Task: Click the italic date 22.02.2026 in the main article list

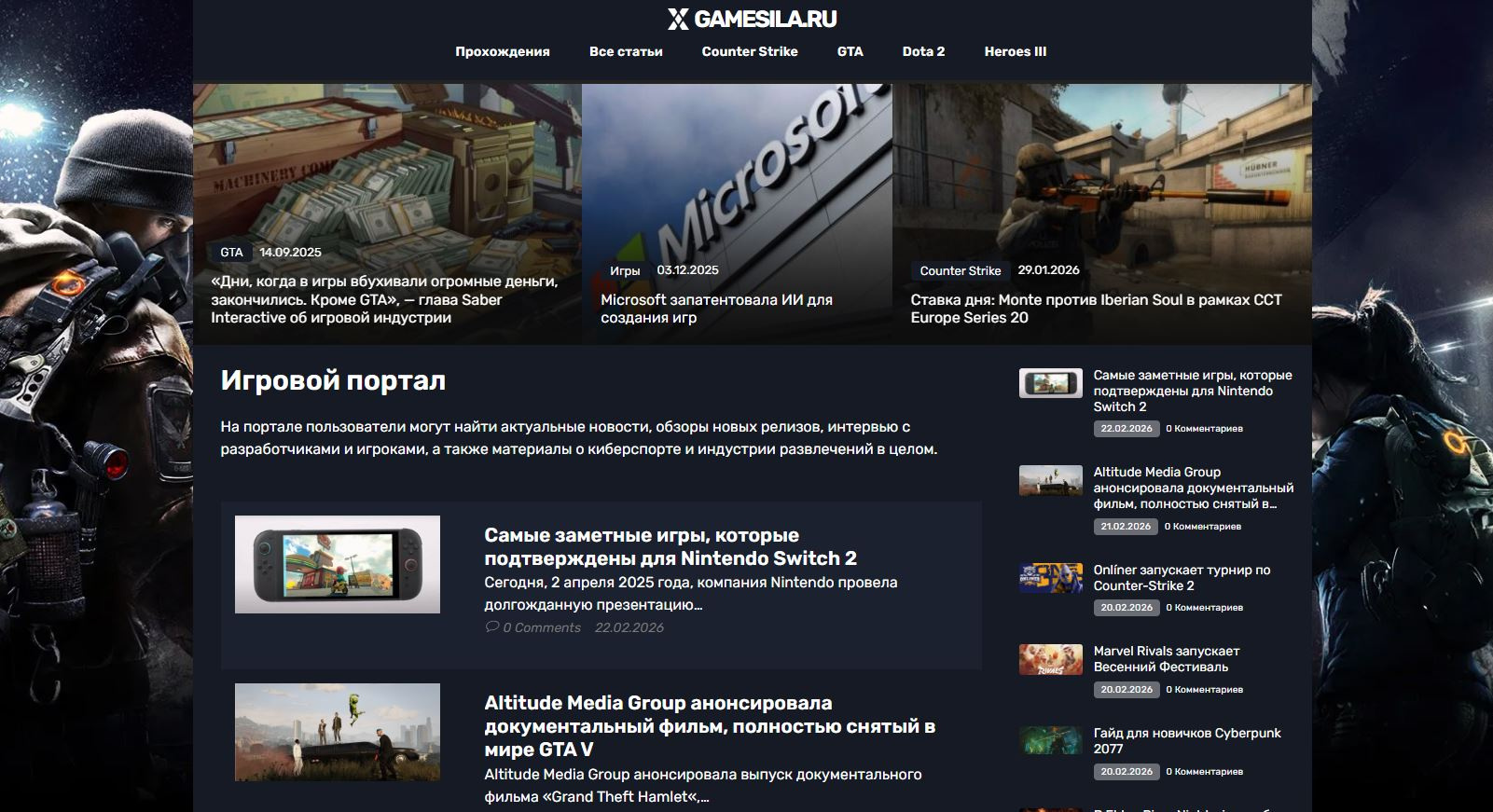Action: [629, 627]
